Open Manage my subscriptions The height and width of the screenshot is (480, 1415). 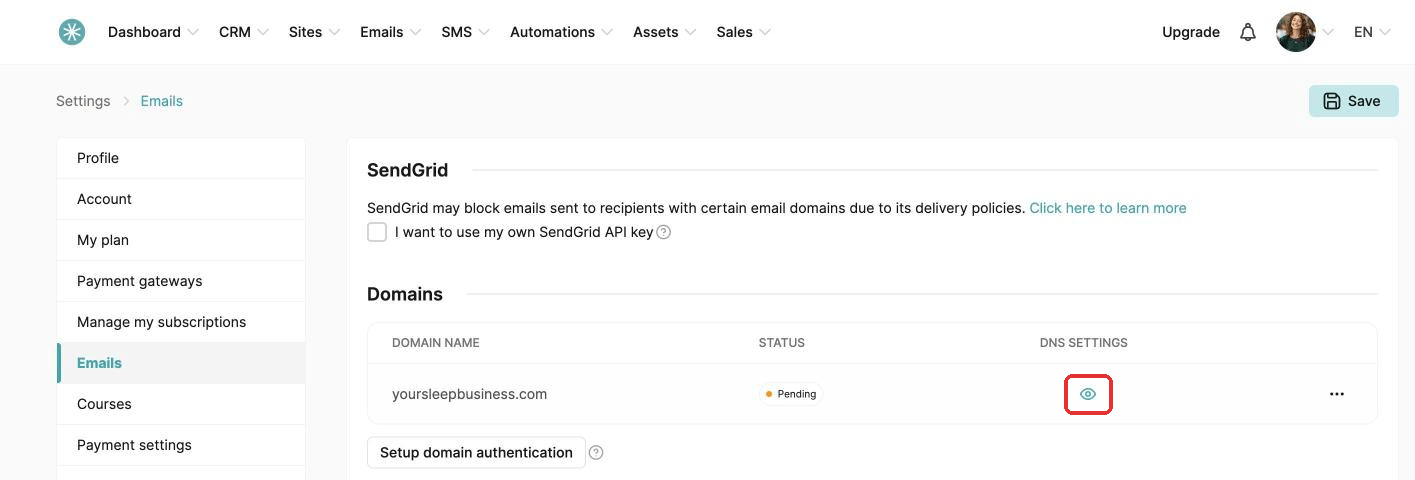[x=181, y=322]
